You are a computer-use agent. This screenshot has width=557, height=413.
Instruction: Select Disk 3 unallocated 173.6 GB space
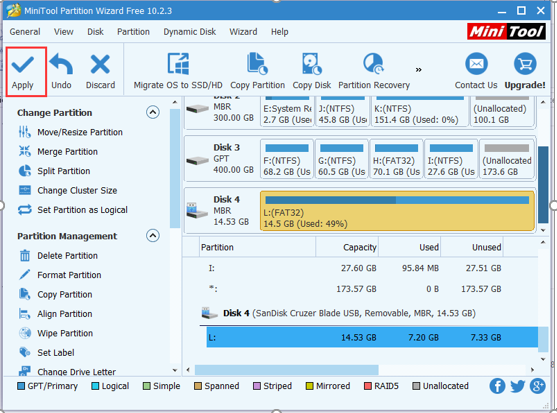tap(507, 159)
